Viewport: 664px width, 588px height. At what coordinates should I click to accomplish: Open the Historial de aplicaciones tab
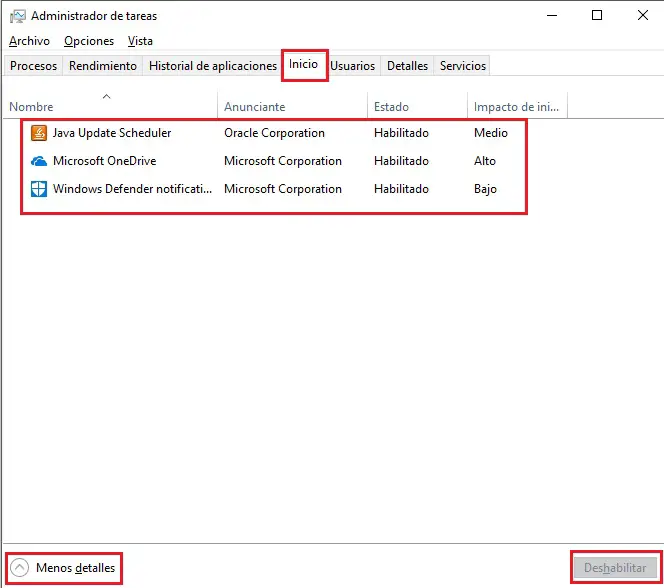(x=213, y=66)
